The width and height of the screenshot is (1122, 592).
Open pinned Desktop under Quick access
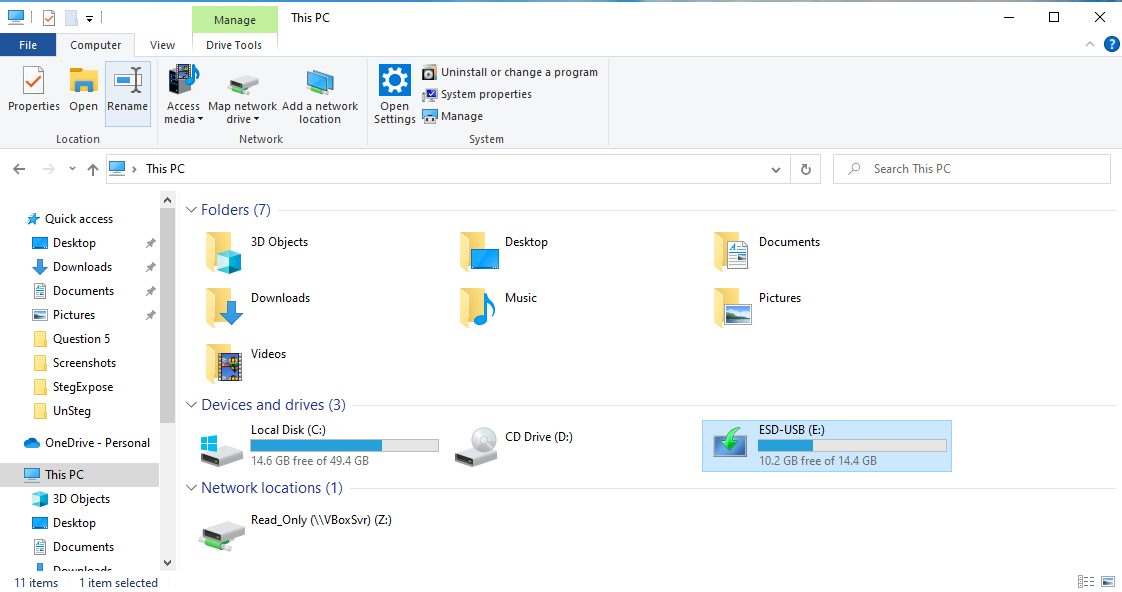[x=74, y=243]
